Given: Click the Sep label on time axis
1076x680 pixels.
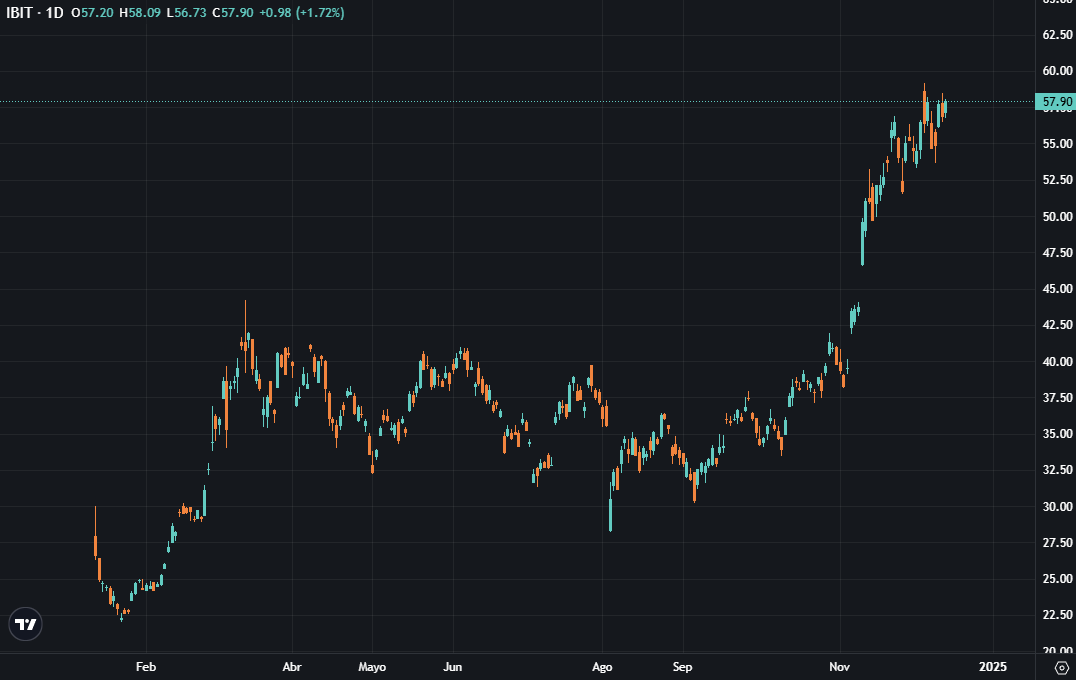Looking at the screenshot, I should [682, 666].
